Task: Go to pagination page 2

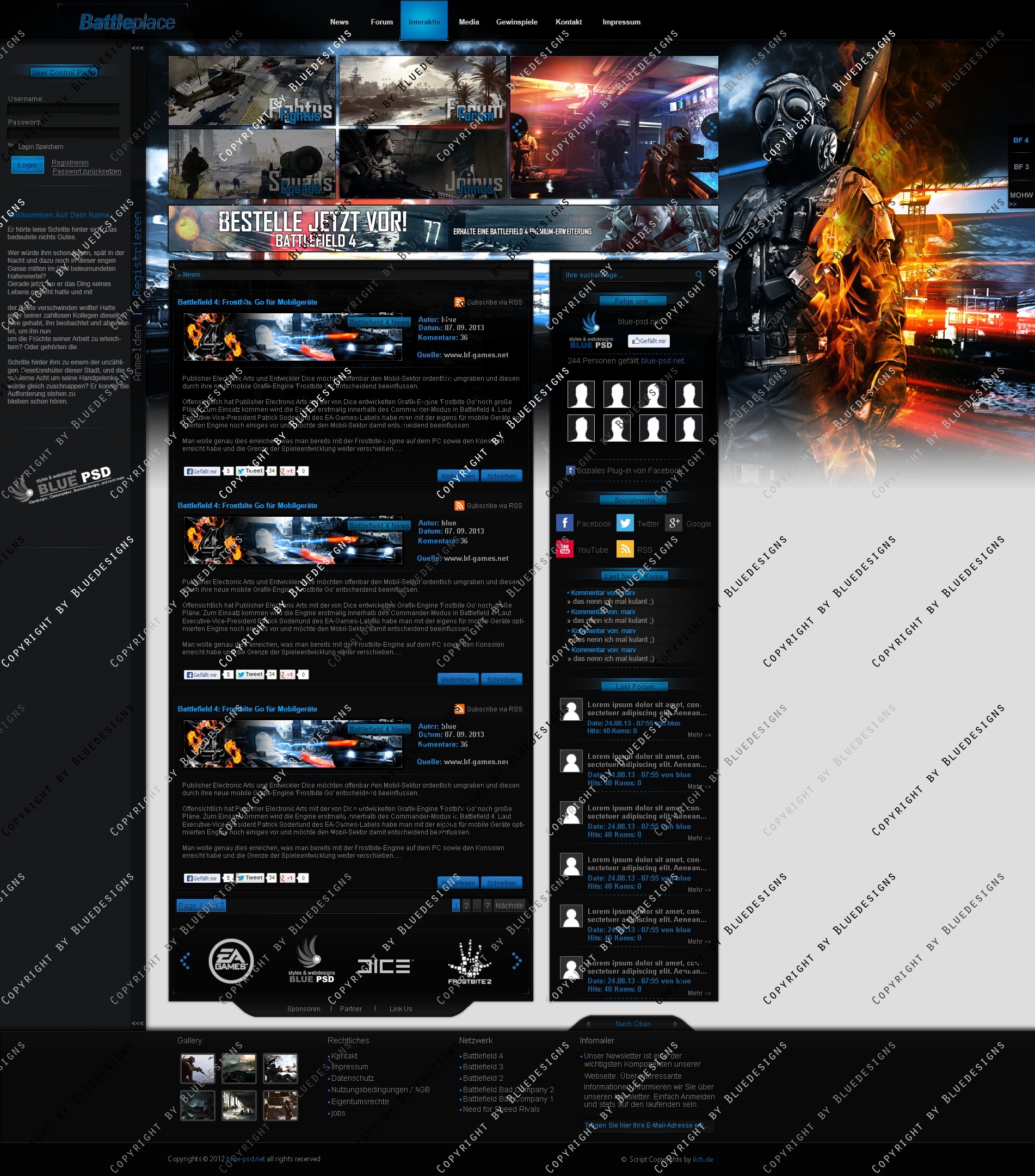Action: coord(466,906)
